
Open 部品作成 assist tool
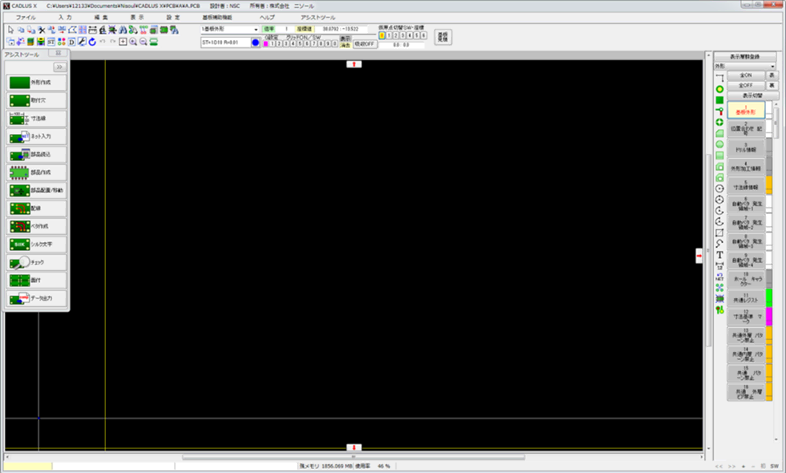click(37, 172)
